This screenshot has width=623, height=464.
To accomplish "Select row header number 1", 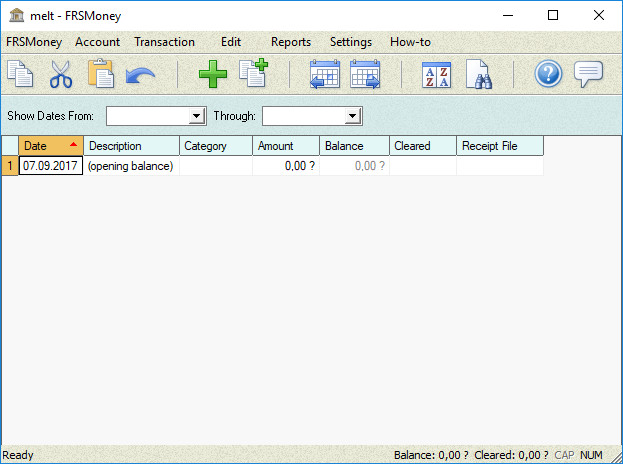I will tap(10, 166).
